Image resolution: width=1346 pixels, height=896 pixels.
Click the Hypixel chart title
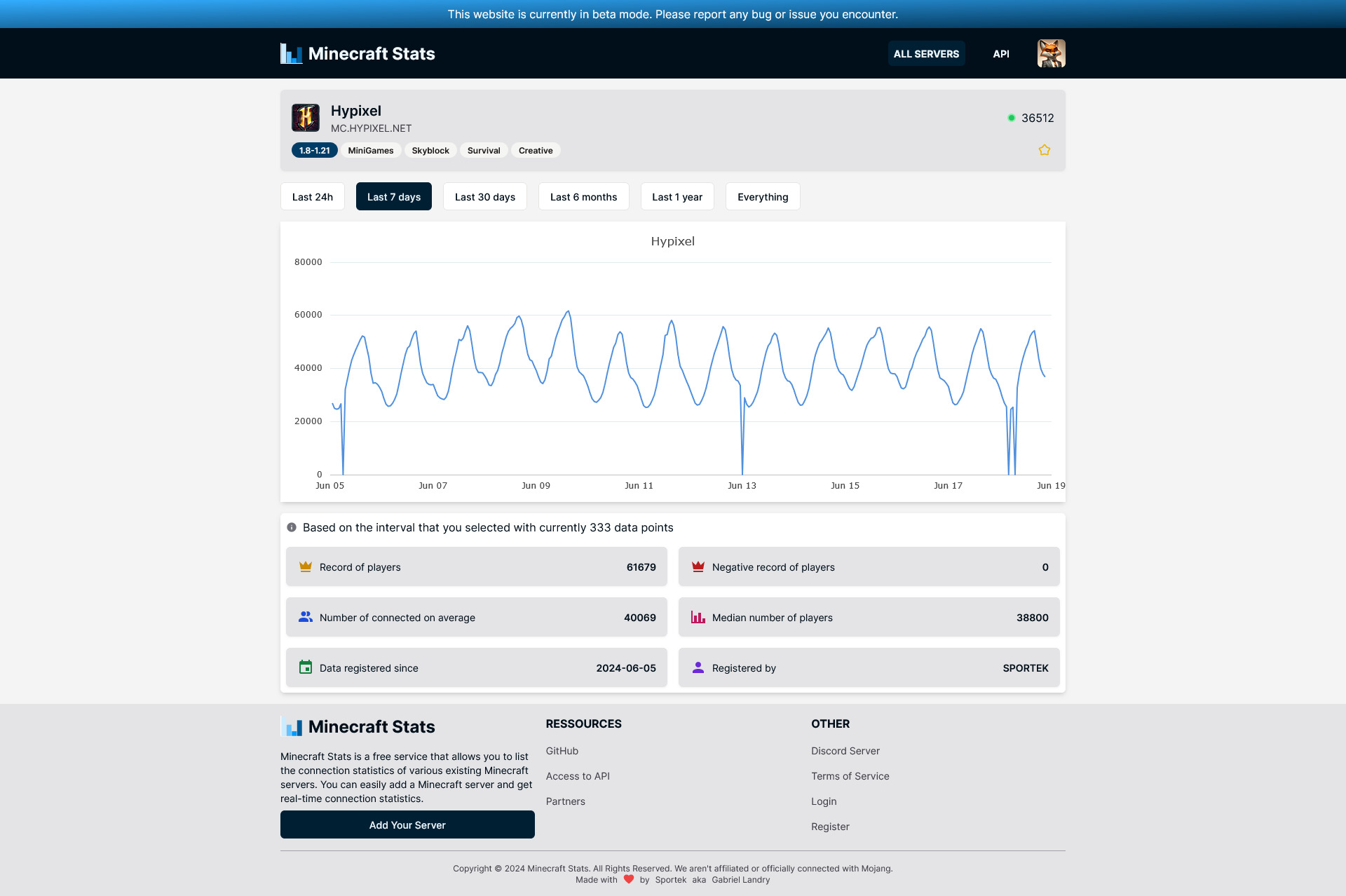(673, 241)
